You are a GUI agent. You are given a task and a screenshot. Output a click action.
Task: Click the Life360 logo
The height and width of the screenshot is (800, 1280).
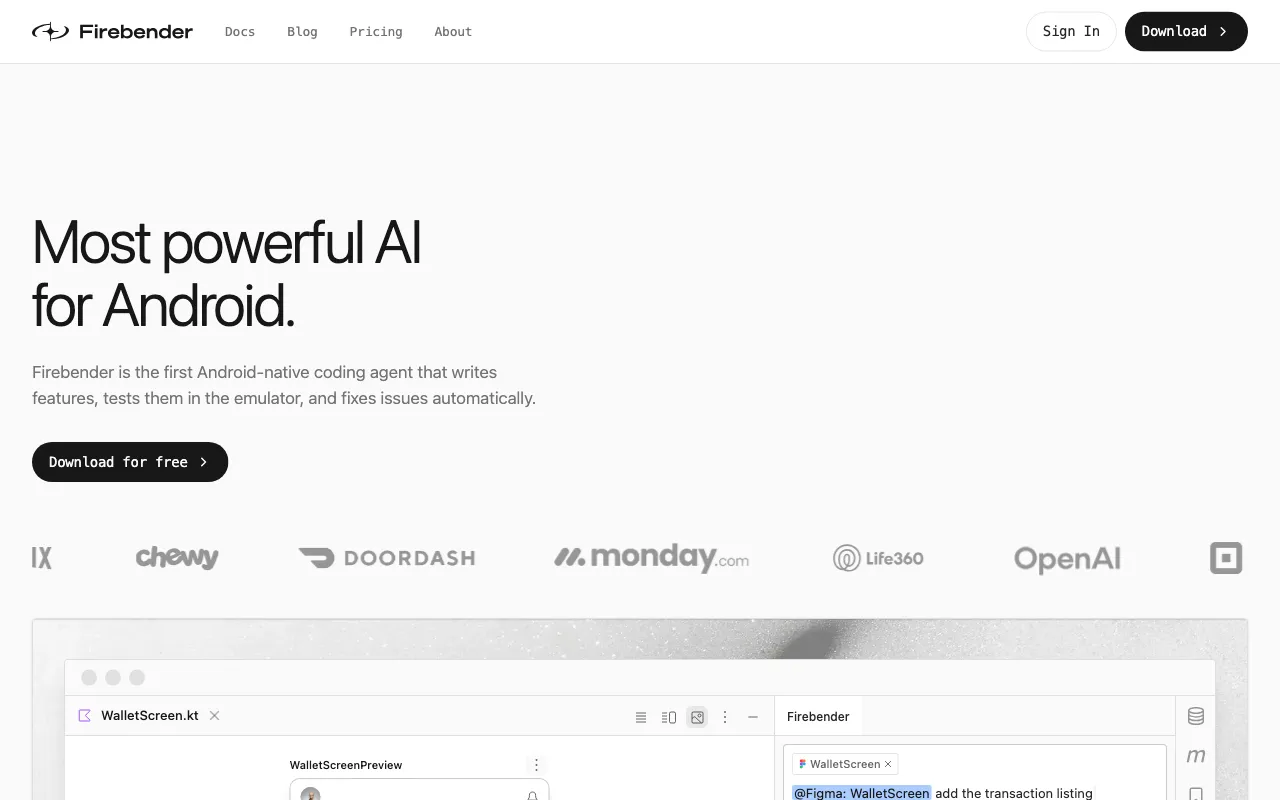pyautogui.click(x=878, y=558)
